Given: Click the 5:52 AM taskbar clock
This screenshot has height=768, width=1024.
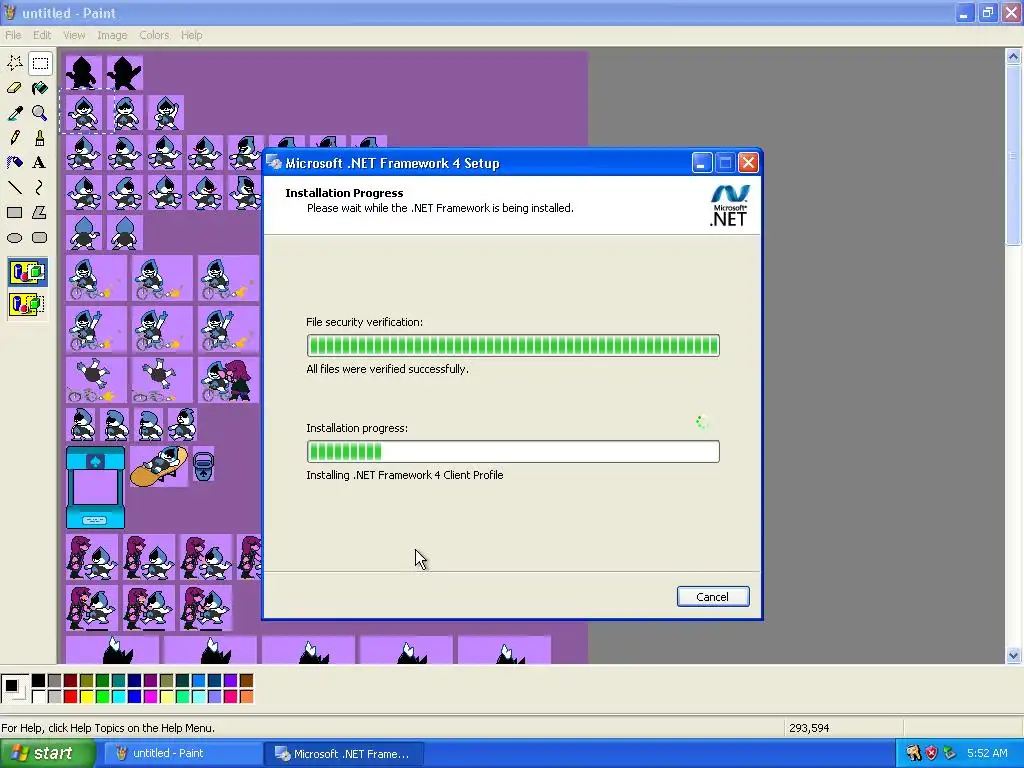Looking at the screenshot, I should point(987,754).
